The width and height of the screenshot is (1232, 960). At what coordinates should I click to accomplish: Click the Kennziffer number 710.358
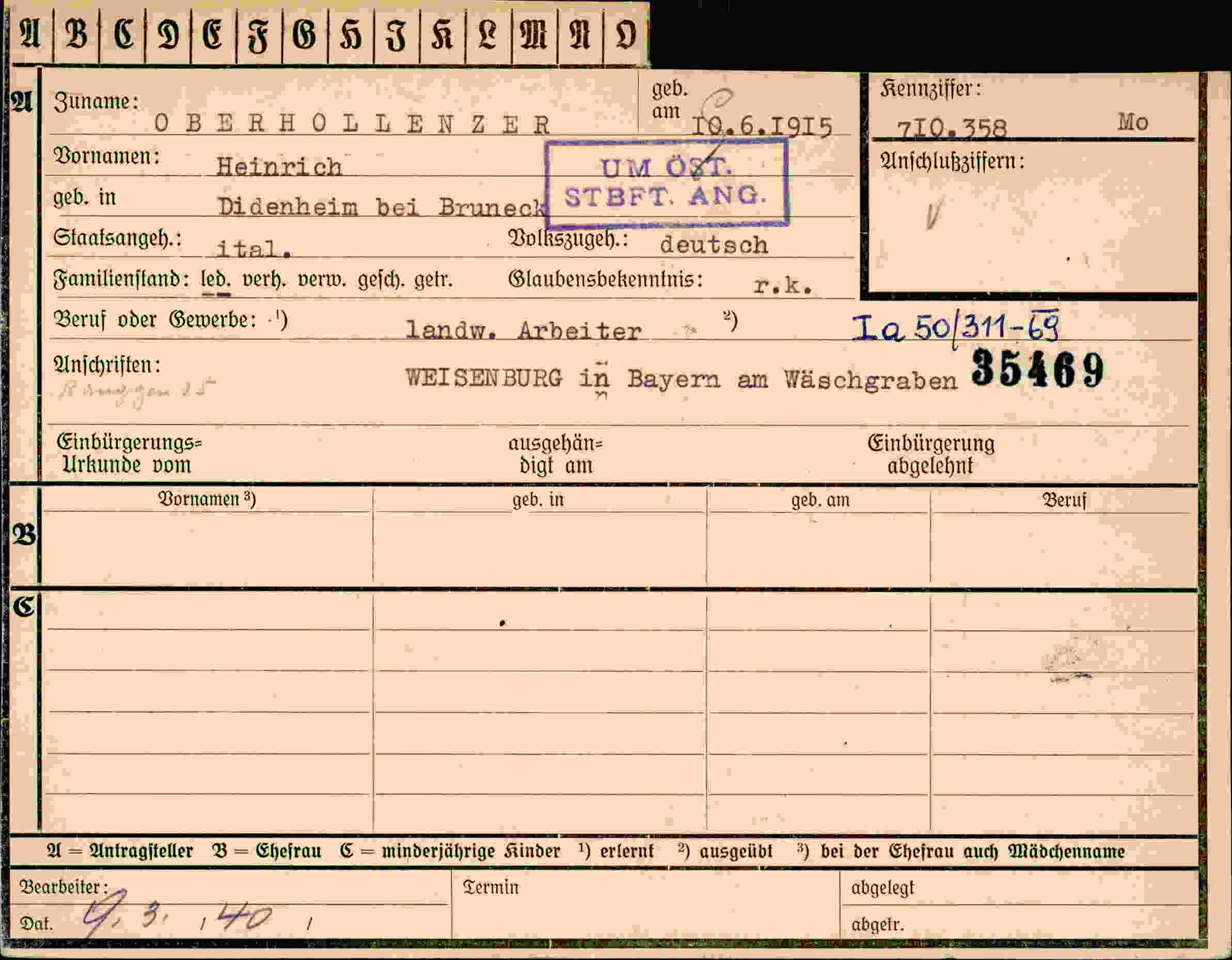click(x=952, y=128)
